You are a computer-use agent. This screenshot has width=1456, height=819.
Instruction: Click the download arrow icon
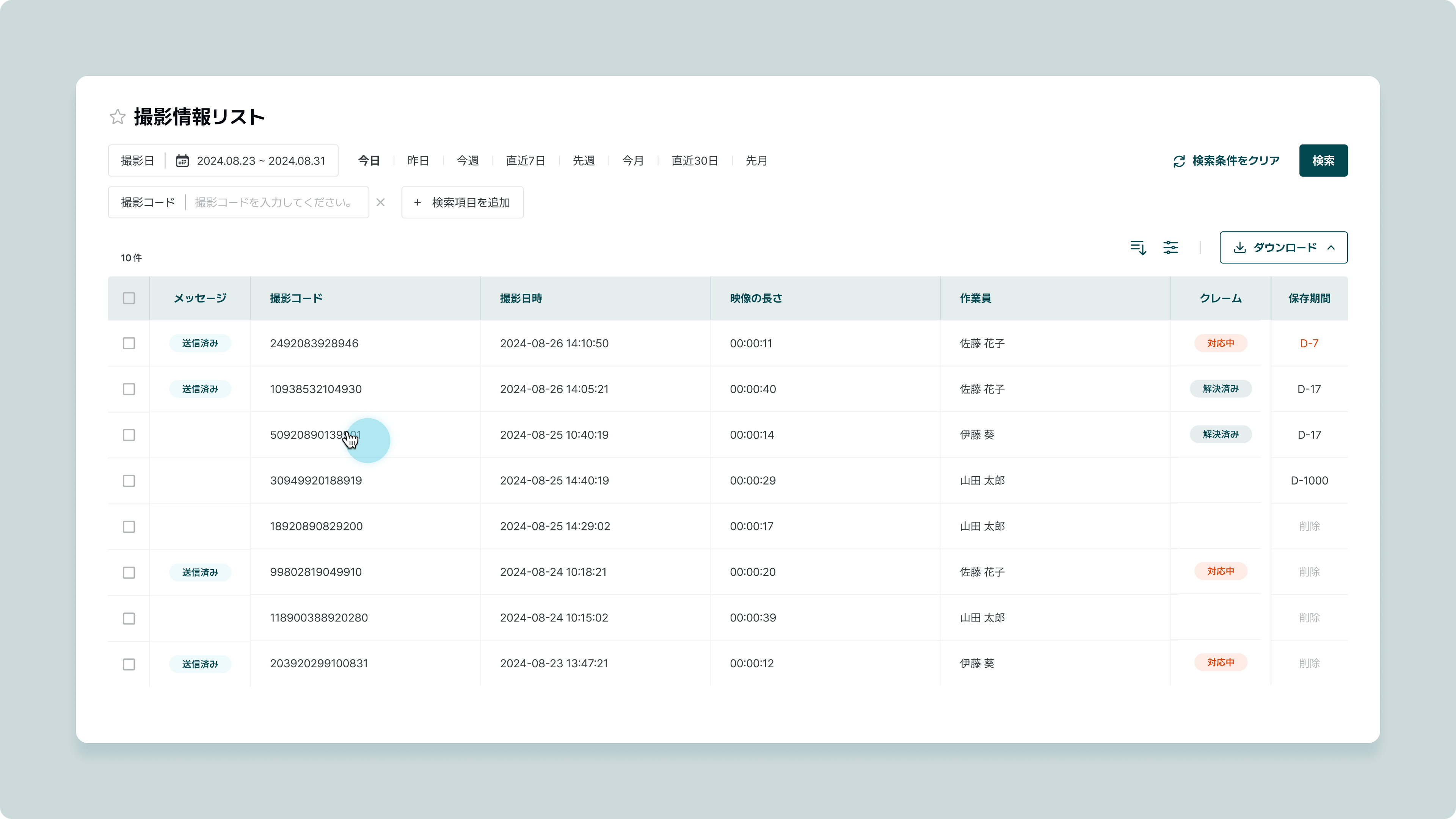[x=1239, y=248]
